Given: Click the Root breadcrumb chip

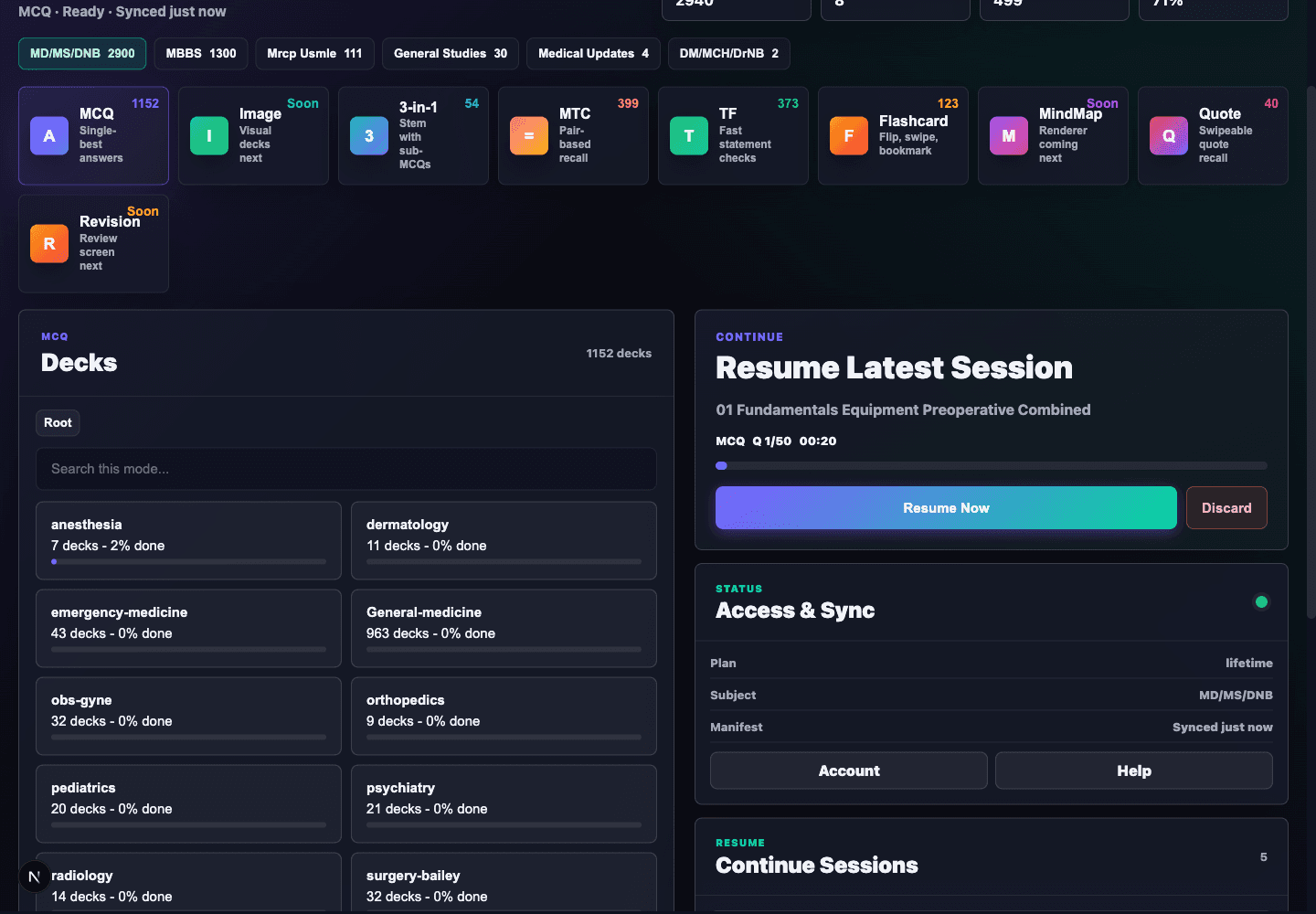Looking at the screenshot, I should 58,422.
